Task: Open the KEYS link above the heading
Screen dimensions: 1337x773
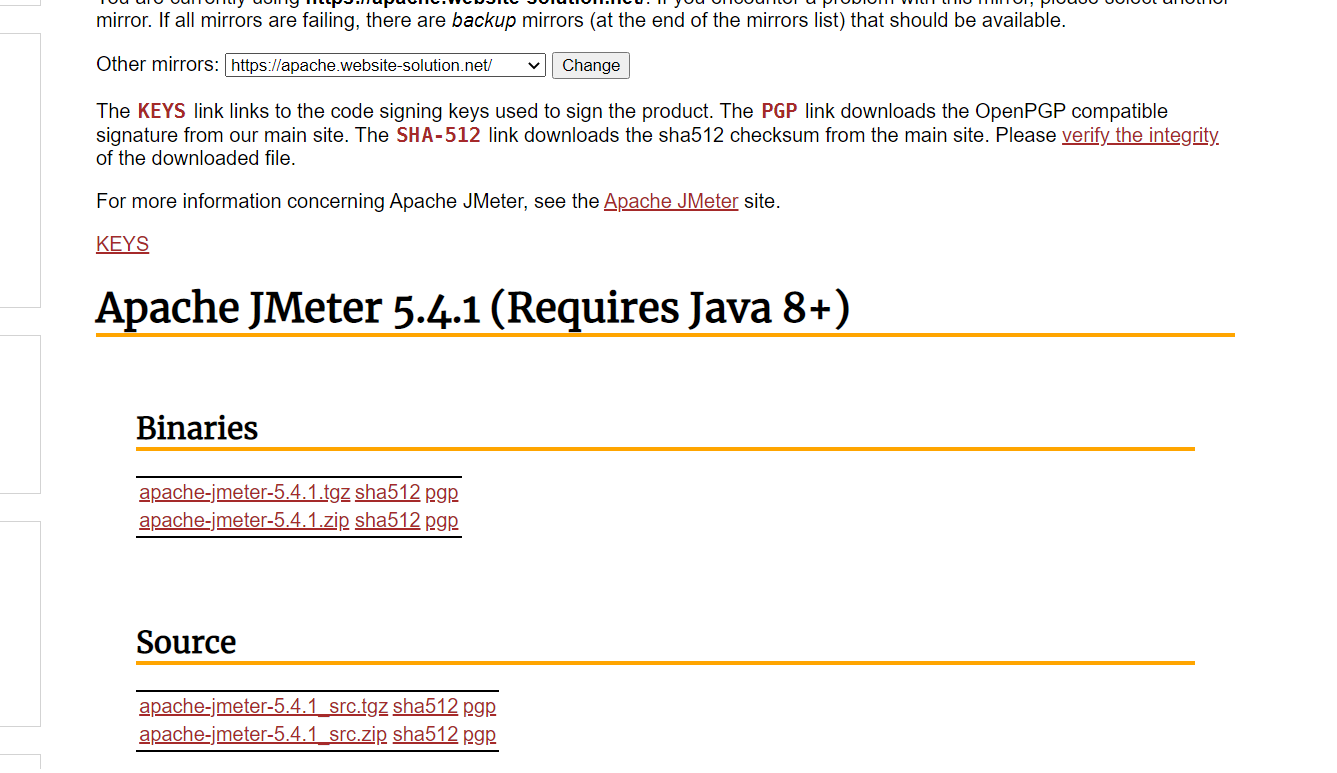Action: point(122,244)
